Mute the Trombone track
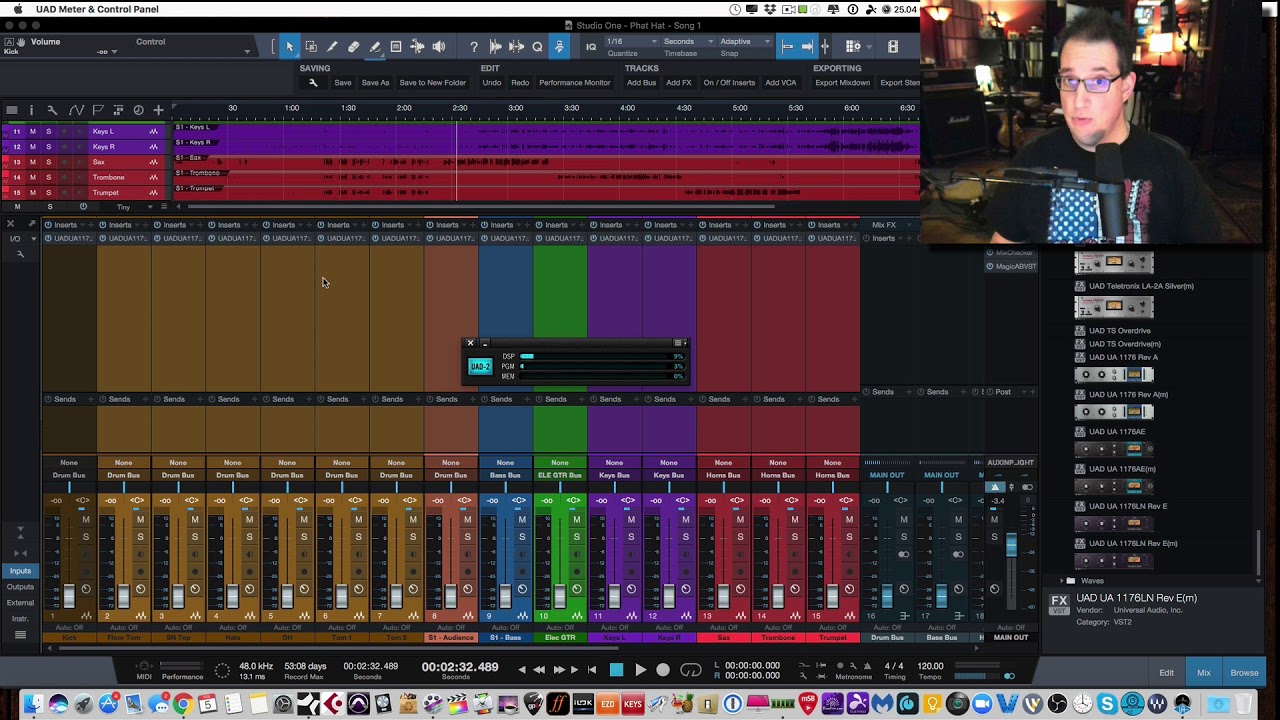 coord(32,177)
